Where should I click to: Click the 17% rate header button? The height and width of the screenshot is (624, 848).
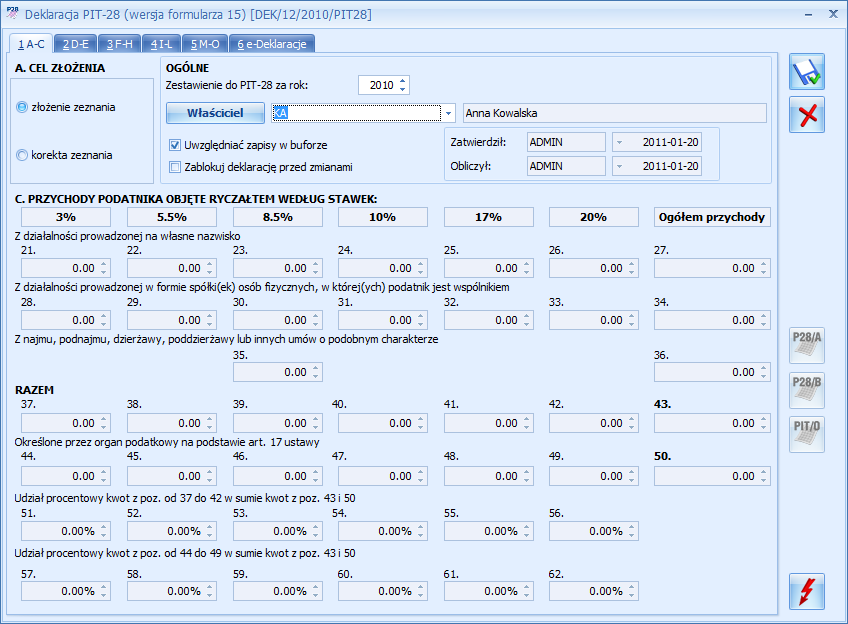489,217
